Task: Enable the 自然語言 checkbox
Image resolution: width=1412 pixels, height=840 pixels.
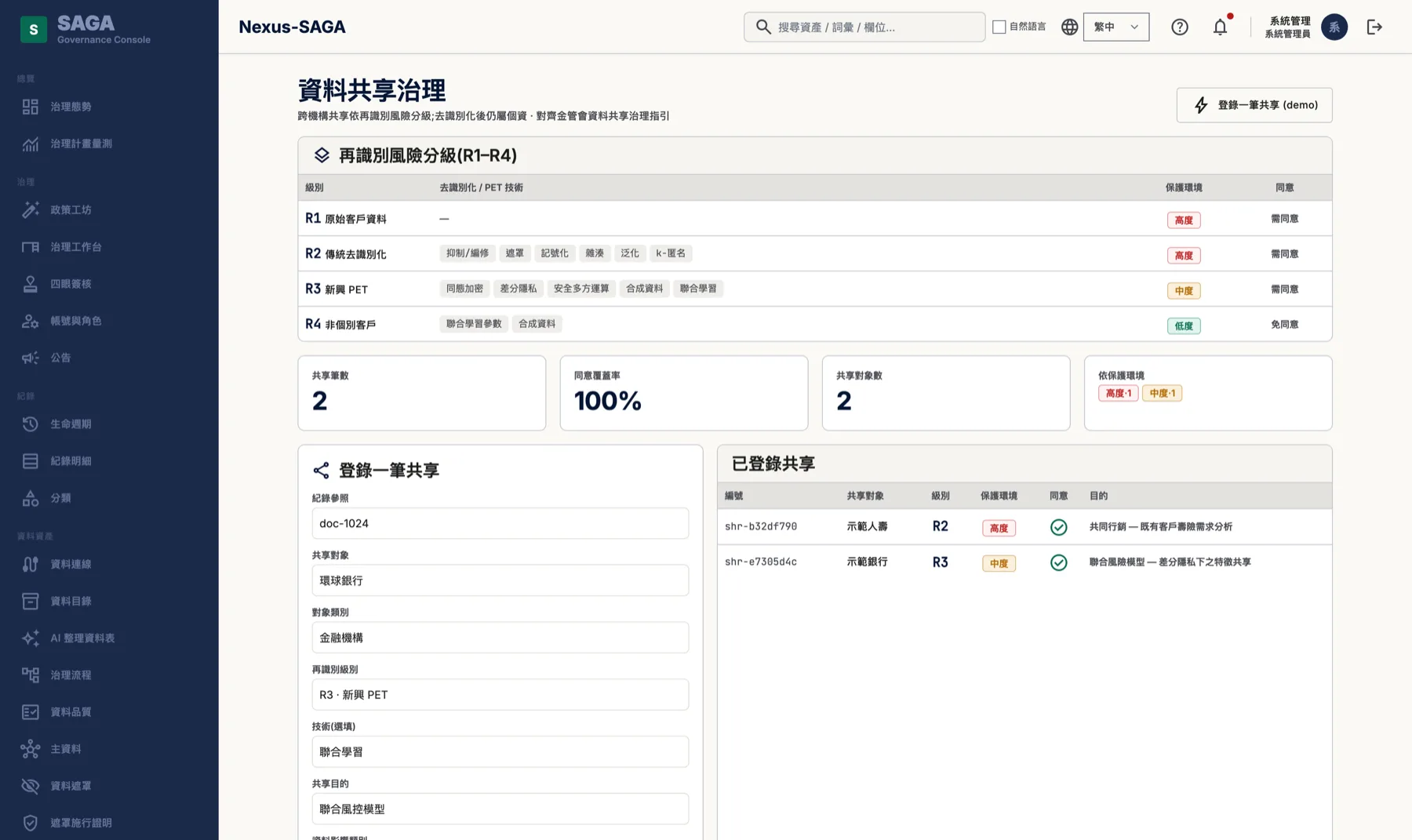Action: (999, 27)
